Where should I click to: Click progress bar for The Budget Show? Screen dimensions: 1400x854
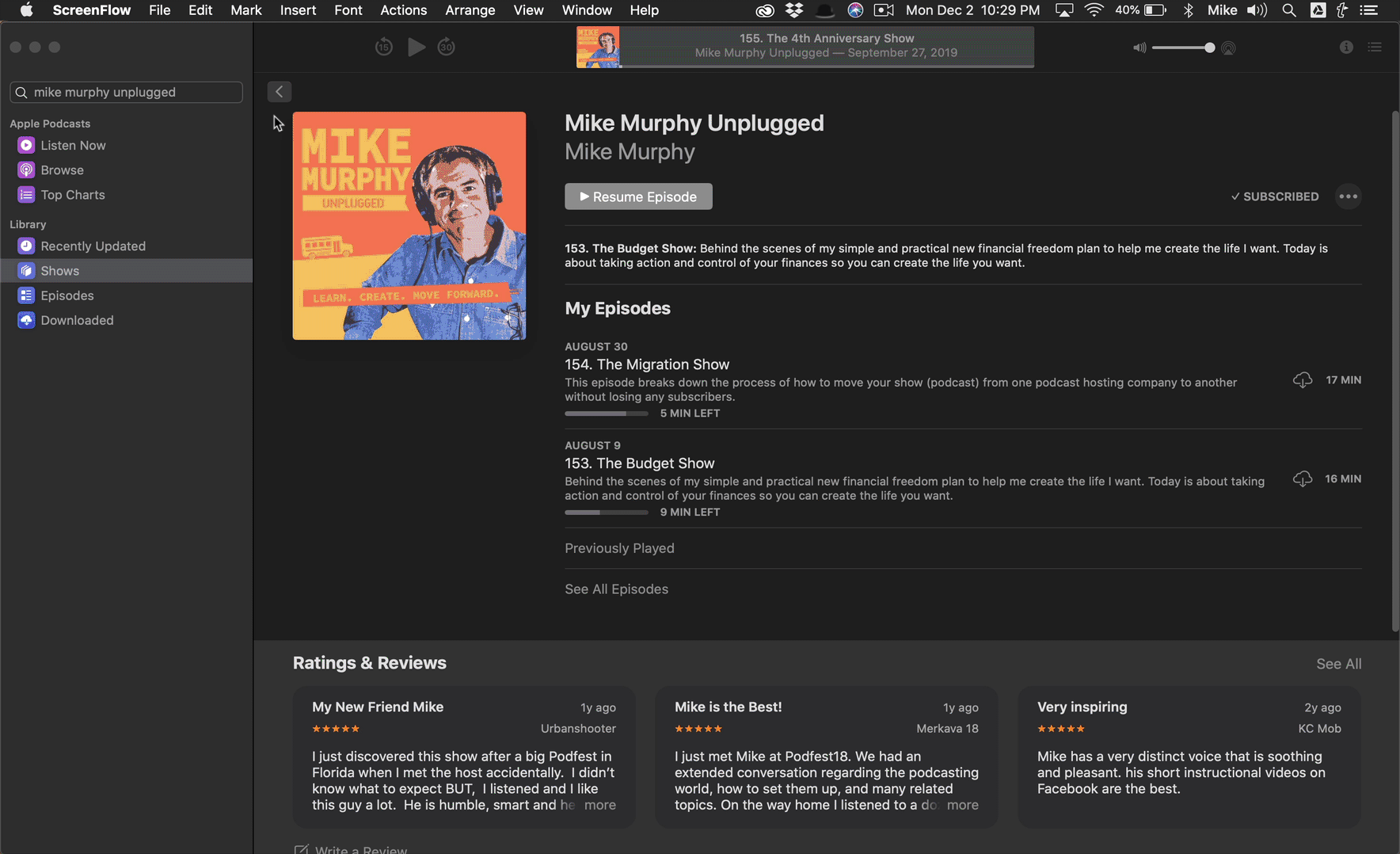607,513
